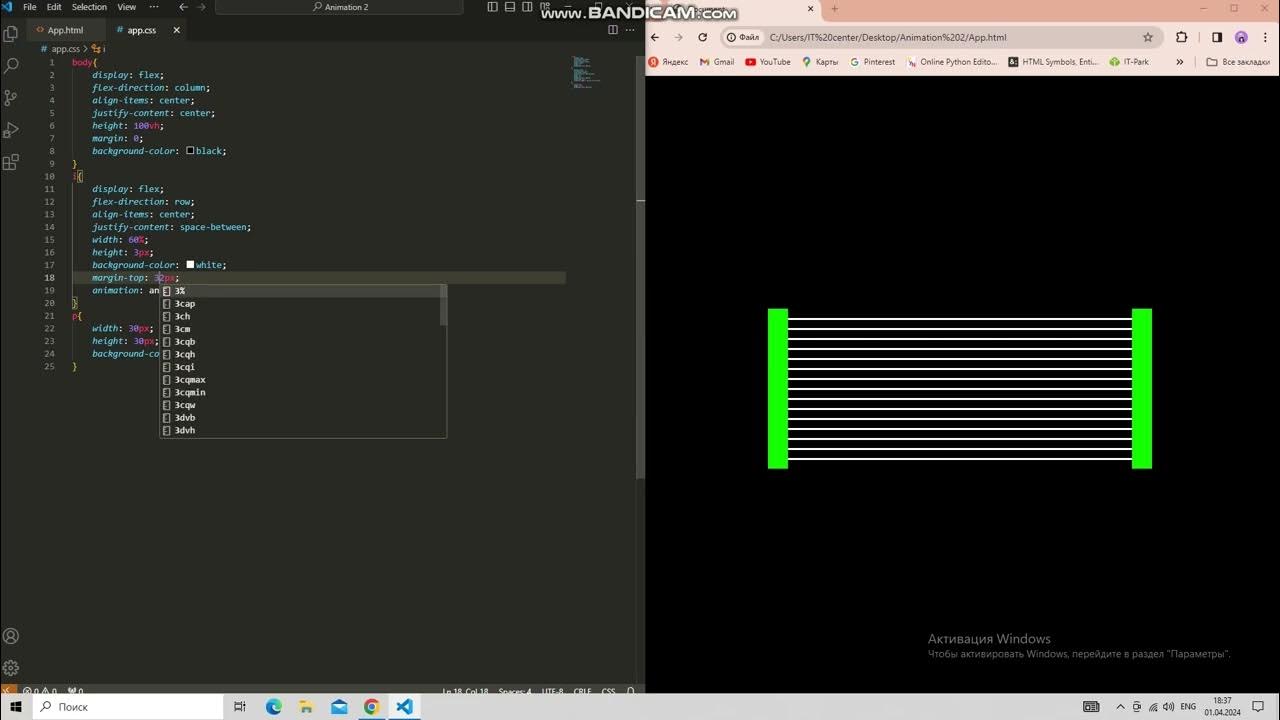The height and width of the screenshot is (720, 1280).
Task: Open a new Chrome tab
Action: pyautogui.click(x=835, y=9)
